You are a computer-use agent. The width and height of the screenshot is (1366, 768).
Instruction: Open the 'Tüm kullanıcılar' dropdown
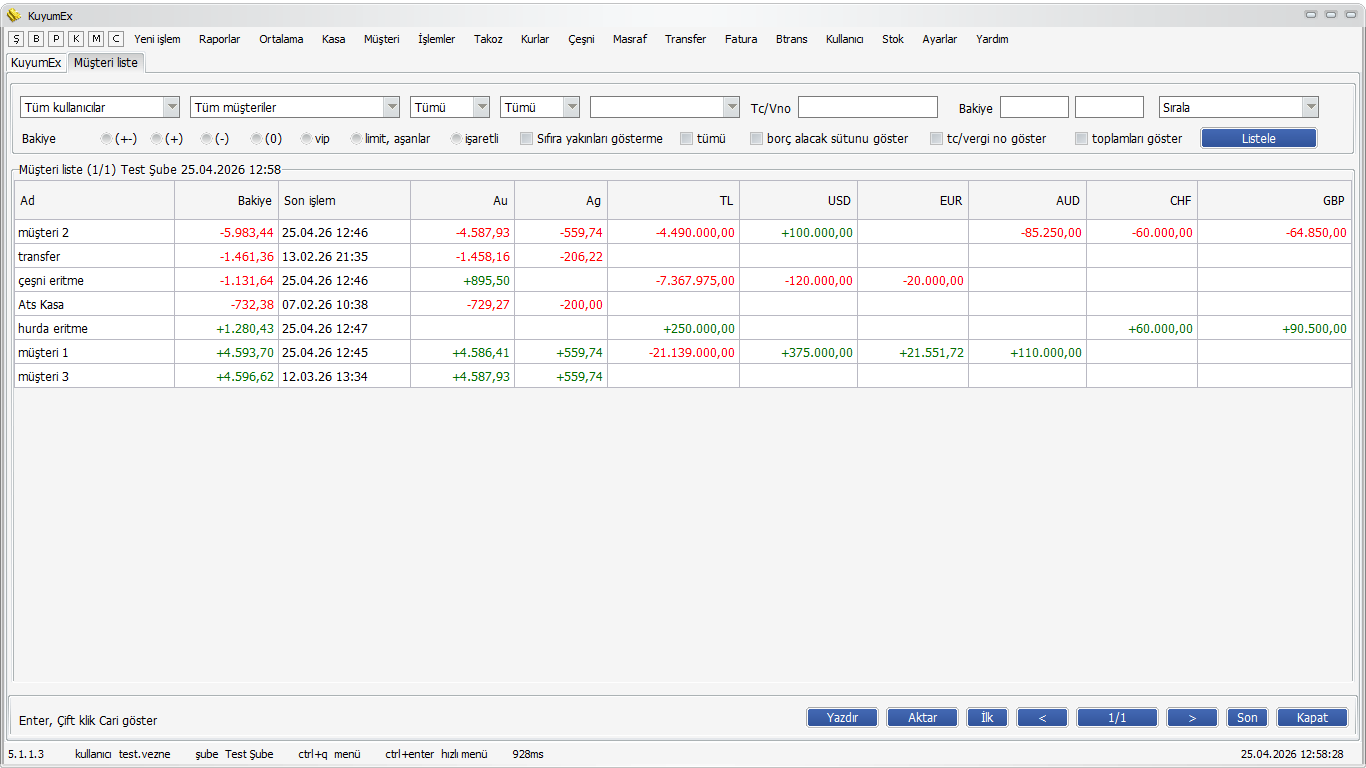pyautogui.click(x=100, y=107)
